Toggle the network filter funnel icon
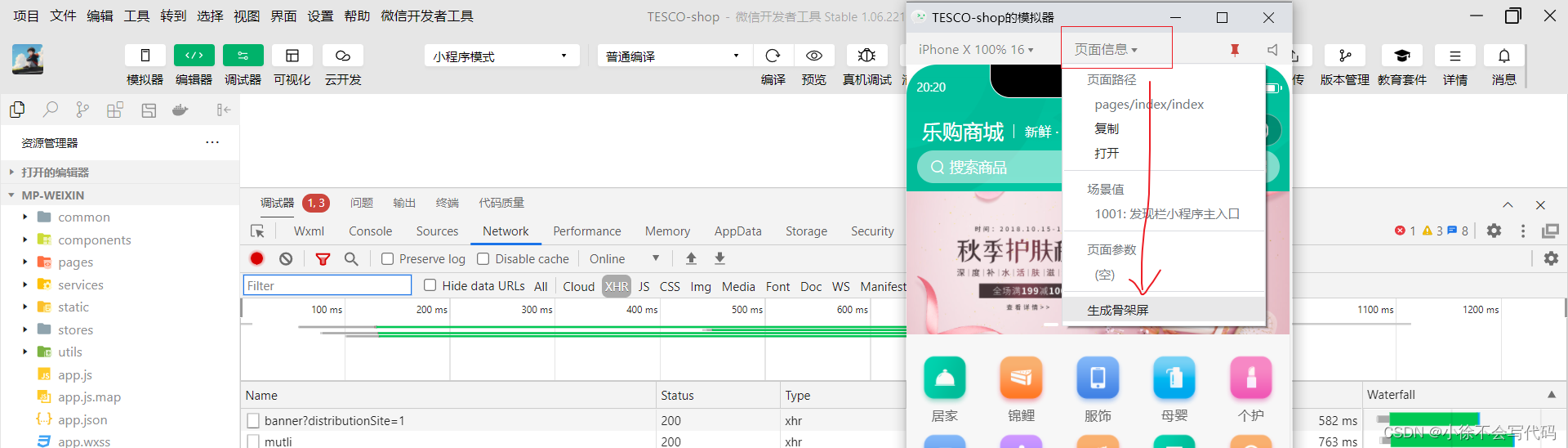The image size is (1568, 448). click(x=323, y=259)
